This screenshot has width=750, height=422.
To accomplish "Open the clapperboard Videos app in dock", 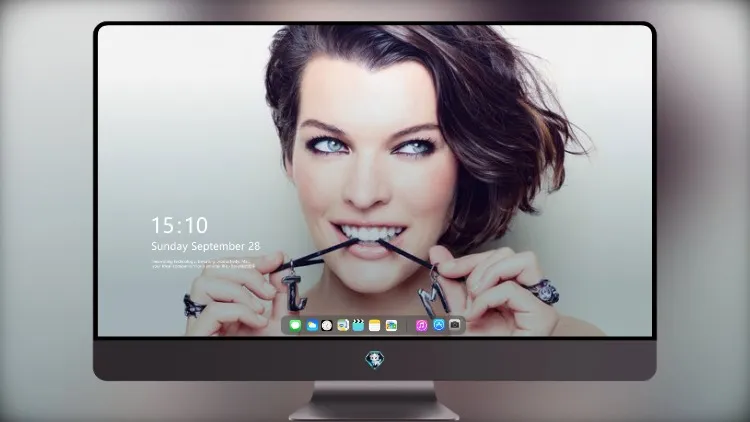I will 358,325.
